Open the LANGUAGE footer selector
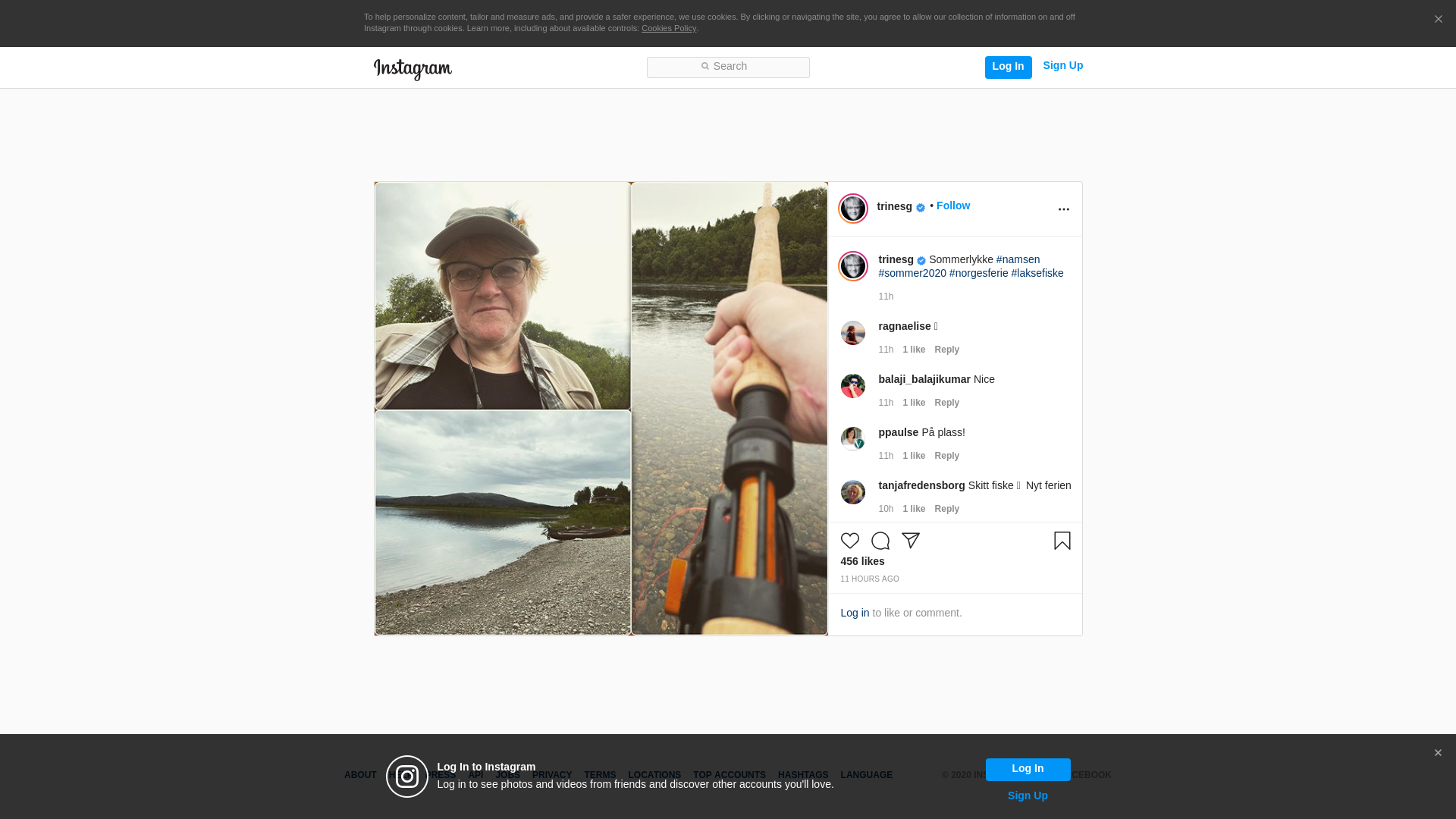The height and width of the screenshot is (819, 1456). pyautogui.click(x=866, y=775)
